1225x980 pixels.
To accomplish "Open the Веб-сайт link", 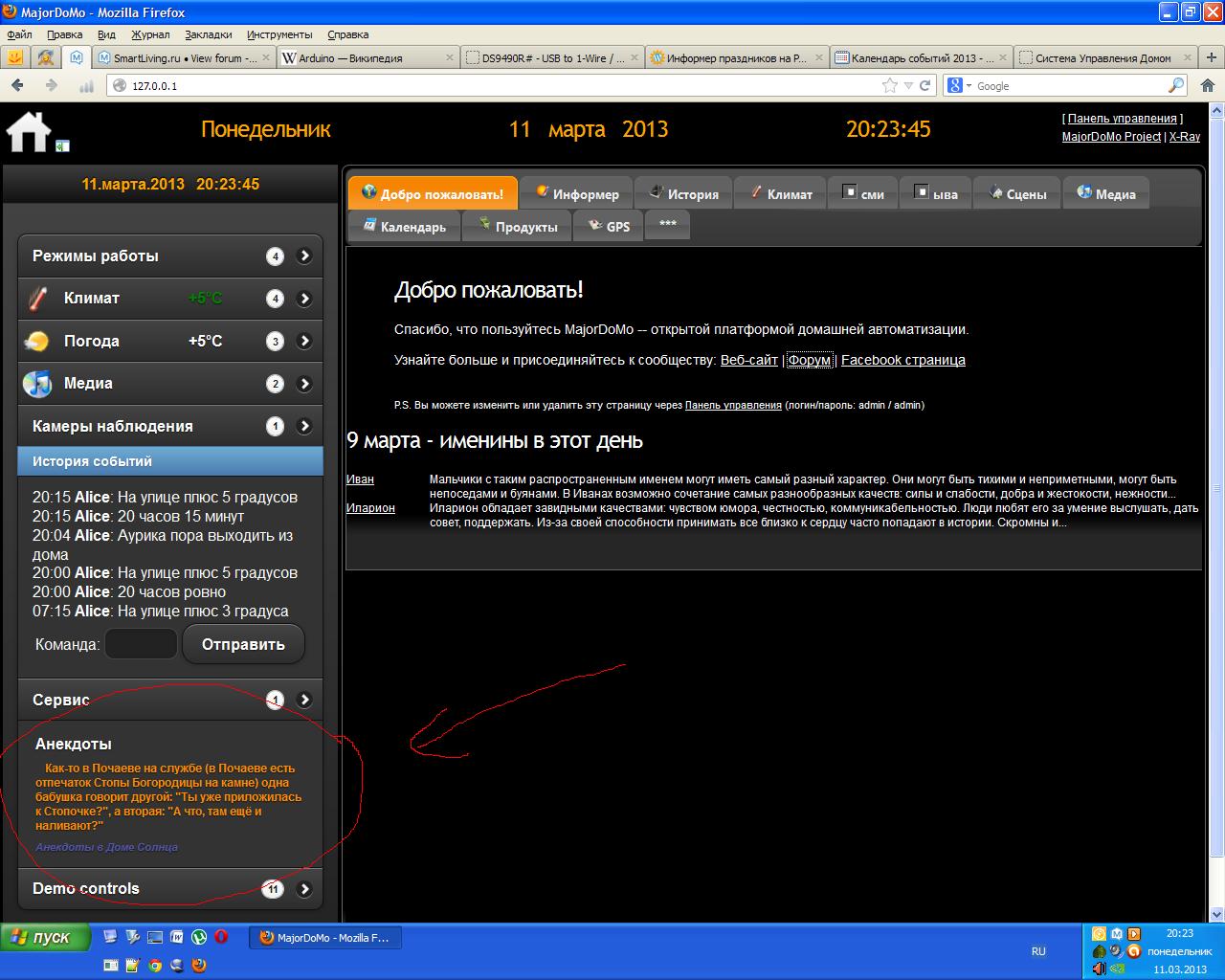I will pos(749,360).
